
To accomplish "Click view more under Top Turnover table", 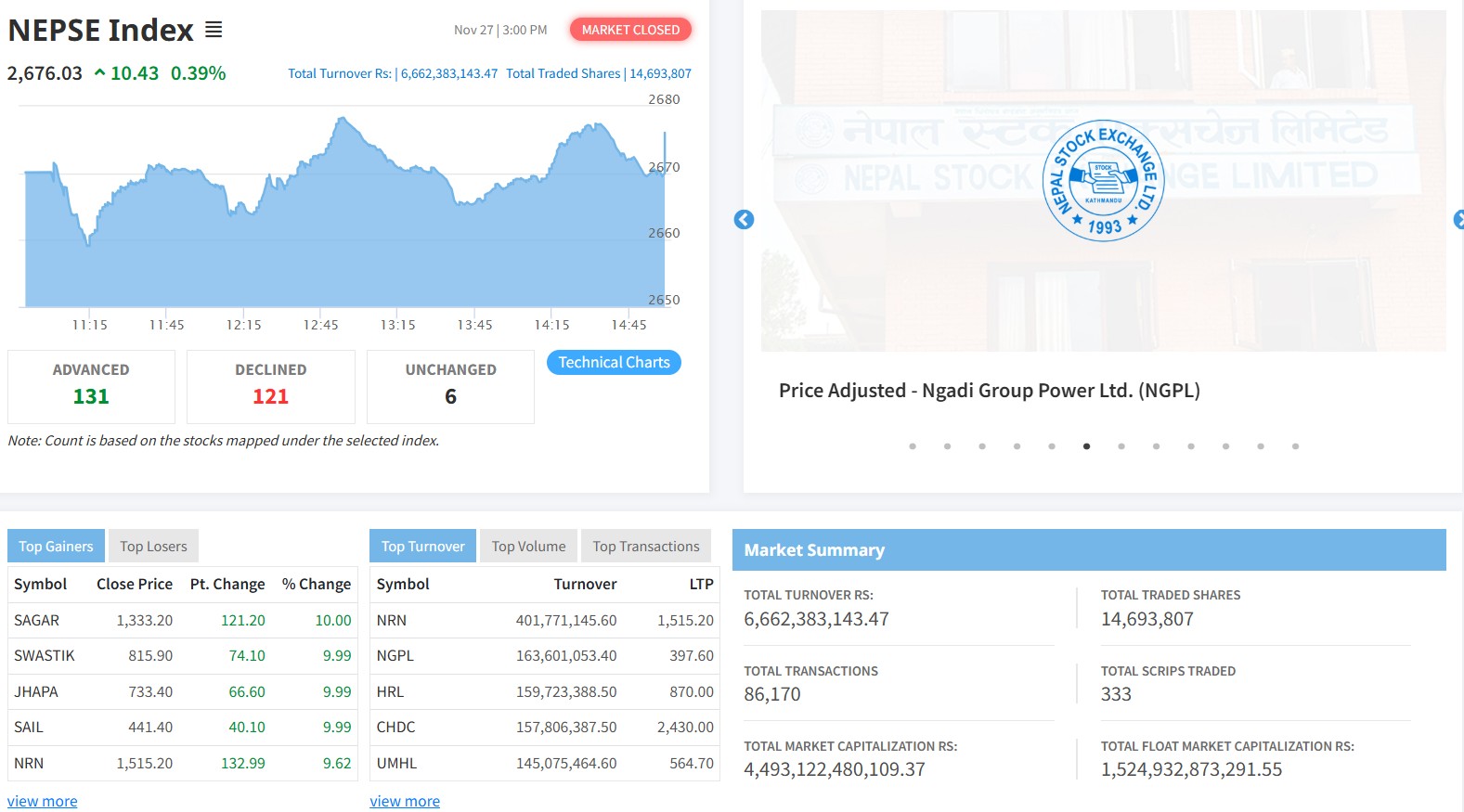I will click(x=405, y=801).
